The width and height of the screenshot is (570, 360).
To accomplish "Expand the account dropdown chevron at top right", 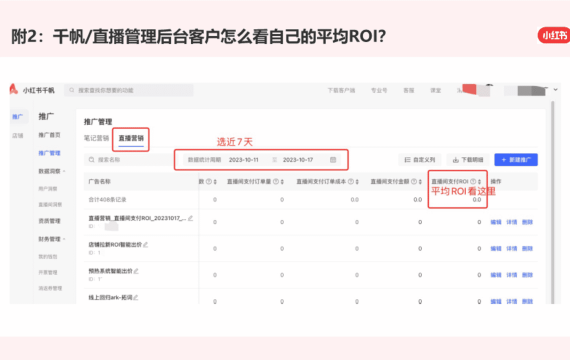I will [555, 89].
